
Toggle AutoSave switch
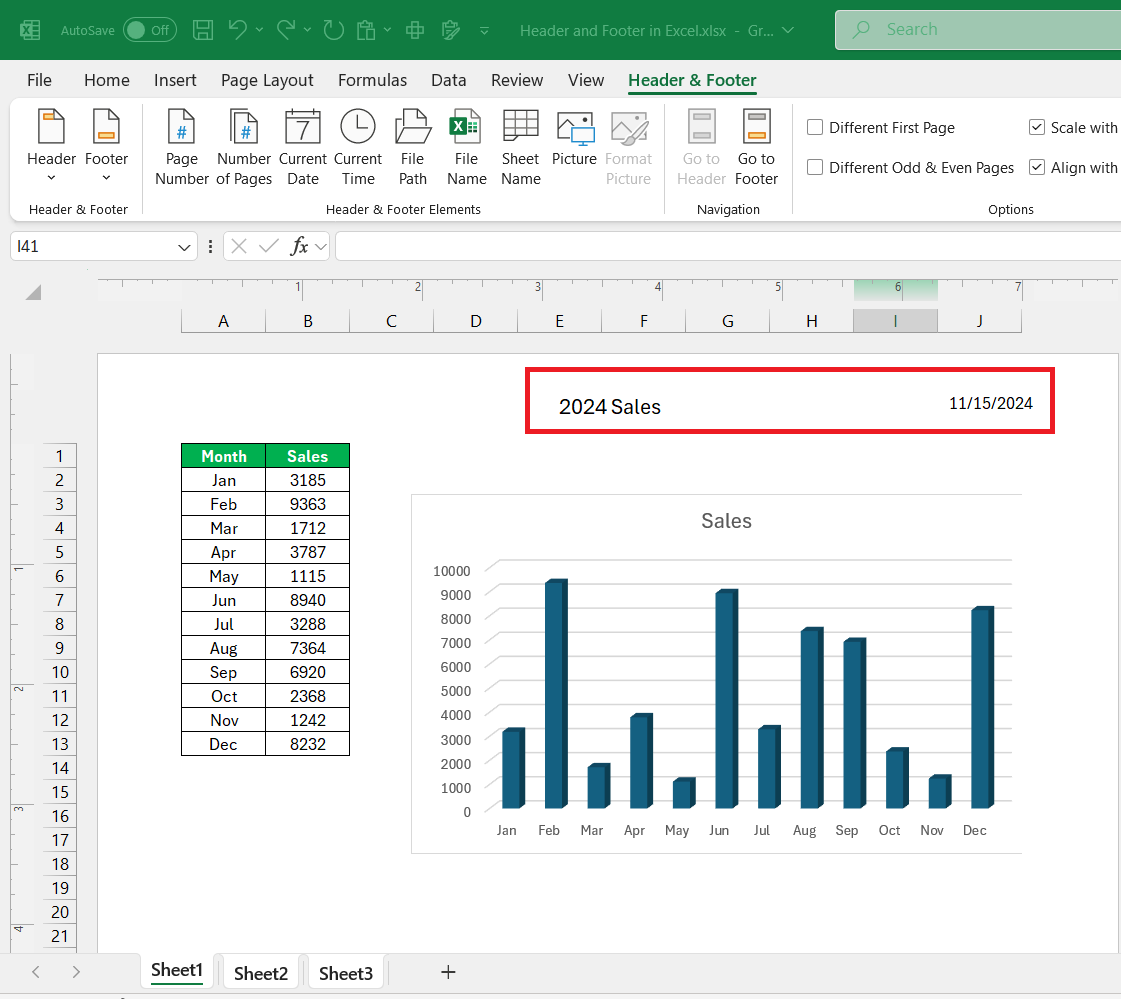coord(149,30)
